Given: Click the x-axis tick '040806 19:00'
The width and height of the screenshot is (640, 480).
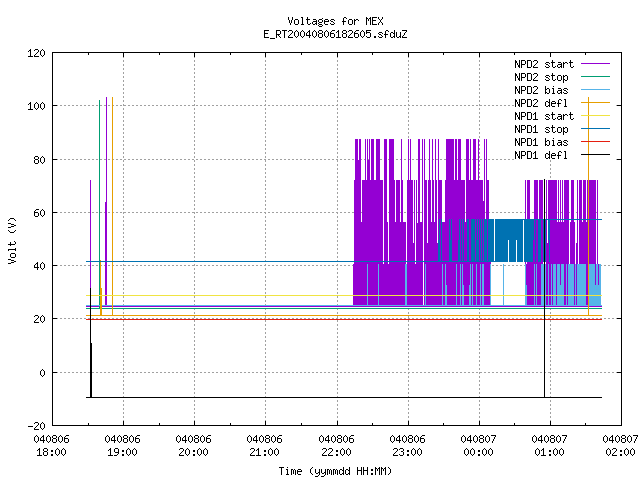Looking at the screenshot, I should 122,446.
